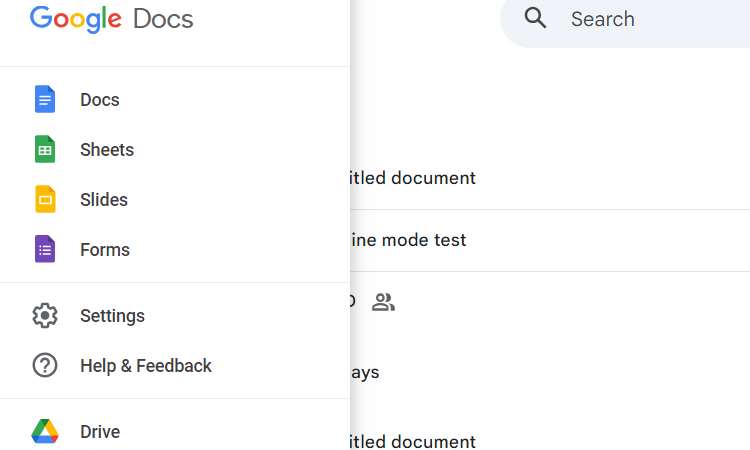
Task: Click the purple Forms icon
Action: [45, 250]
